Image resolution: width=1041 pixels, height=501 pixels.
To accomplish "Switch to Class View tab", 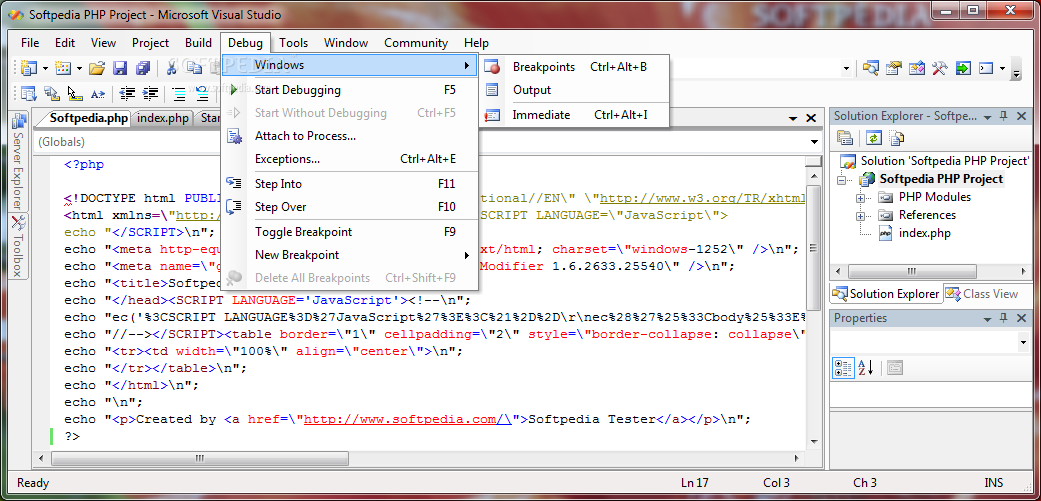I will click(x=983, y=293).
